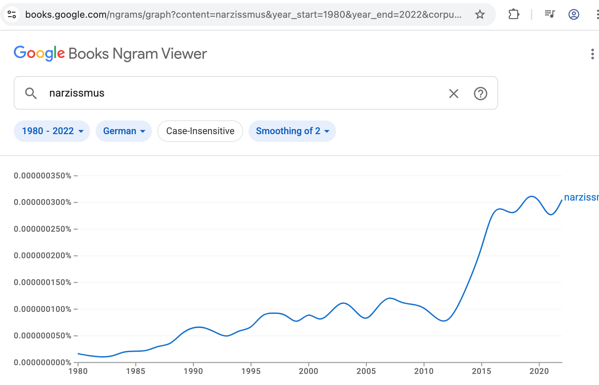Click the magnifier search icon in the ngram field
Viewport: 599px width, 385px height.
click(31, 93)
